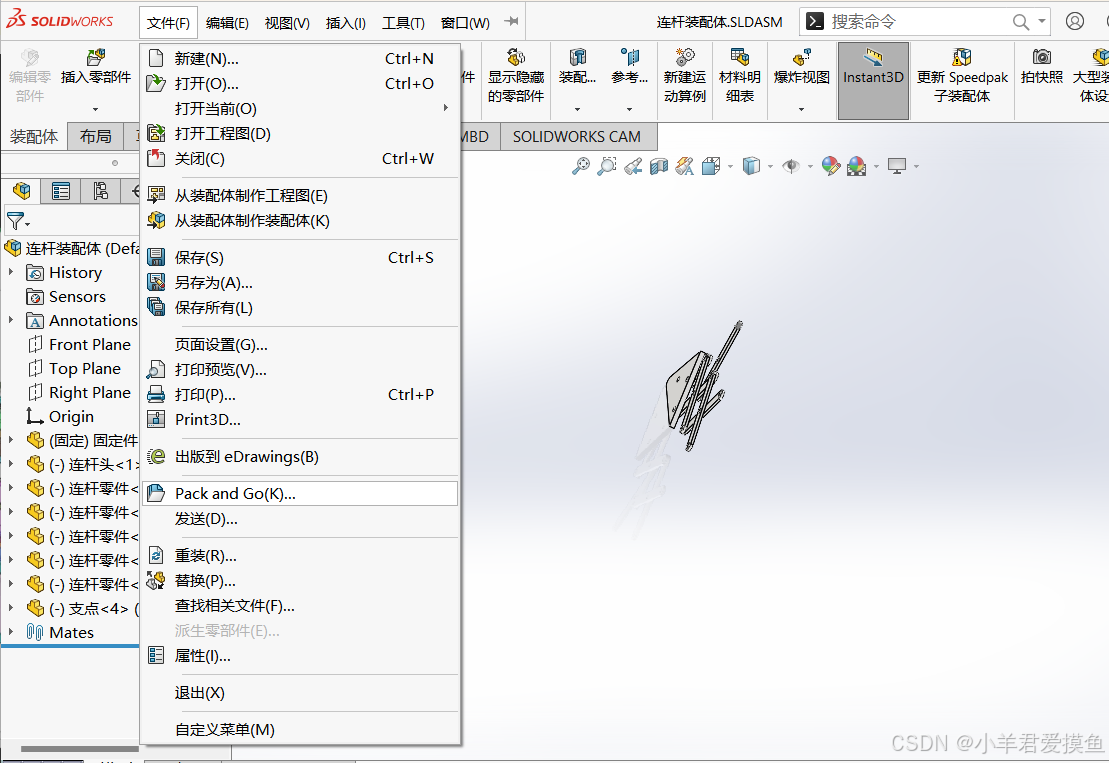The image size is (1109, 763).
Task: Click Previous View icon in view toolbar
Action: pyautogui.click(x=633, y=166)
